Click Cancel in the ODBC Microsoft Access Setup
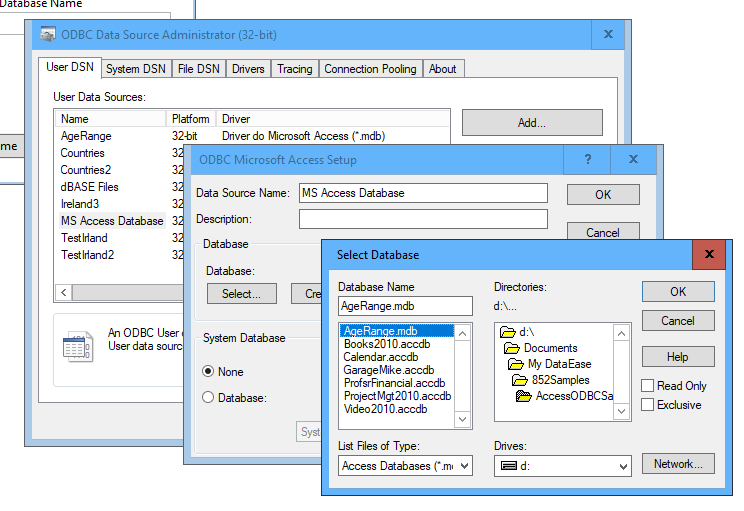744x511 pixels. pos(603,231)
